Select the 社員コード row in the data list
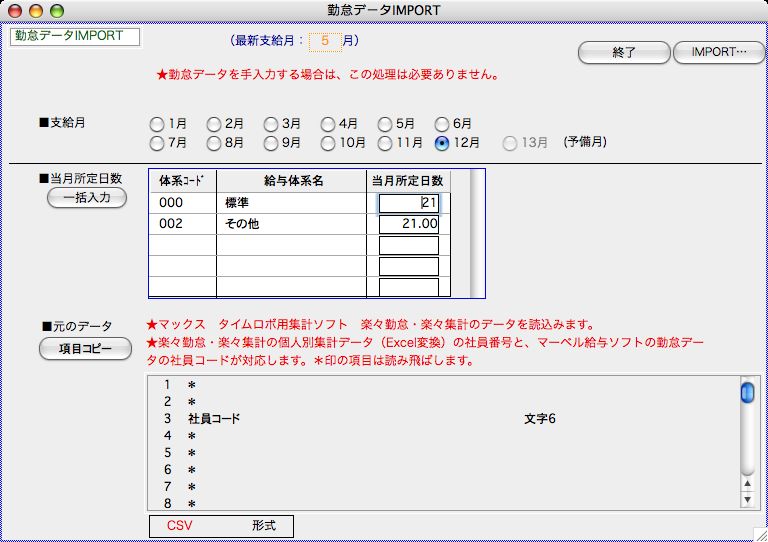 click(400, 419)
